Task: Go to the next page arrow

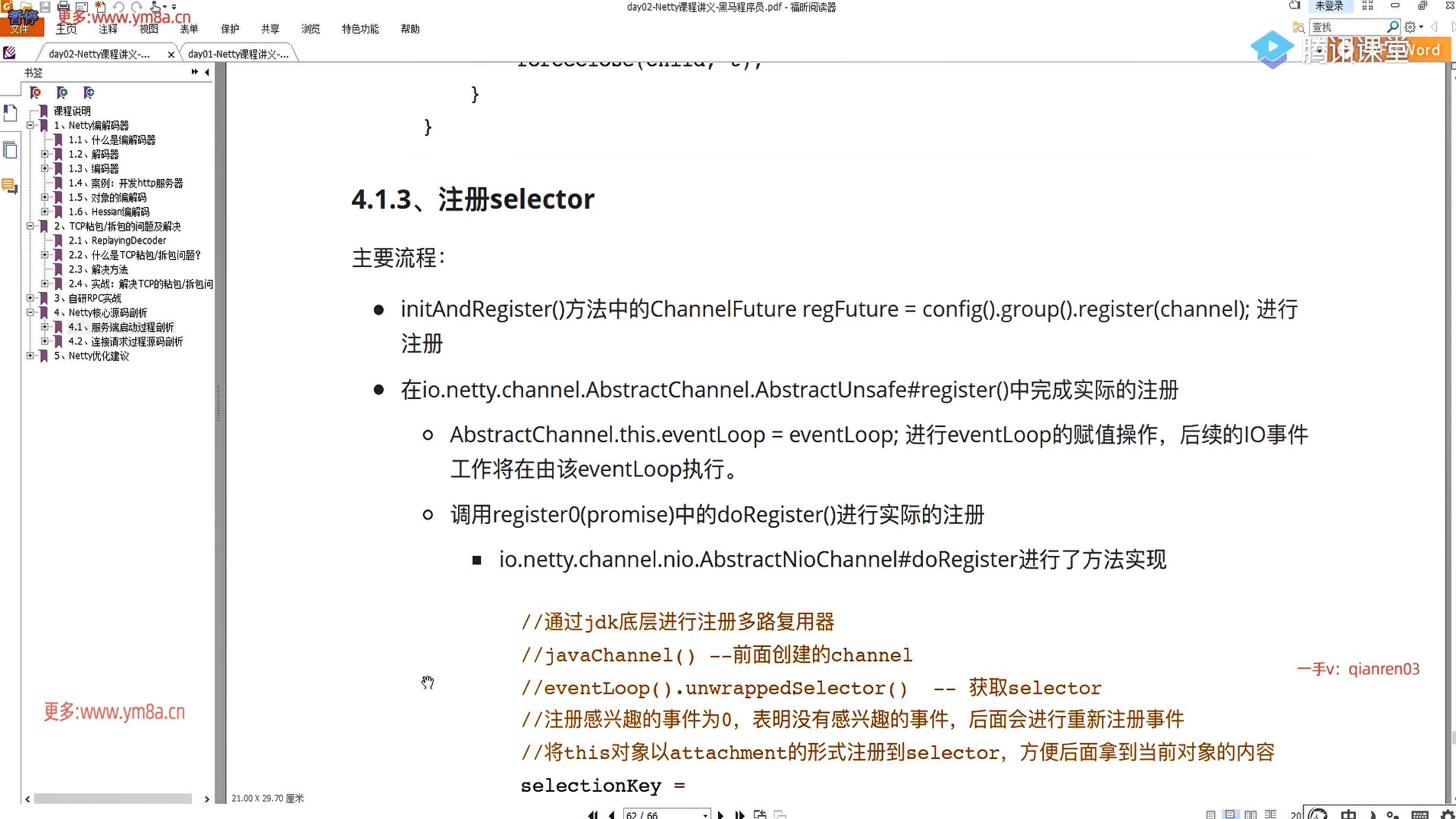Action: click(x=720, y=814)
